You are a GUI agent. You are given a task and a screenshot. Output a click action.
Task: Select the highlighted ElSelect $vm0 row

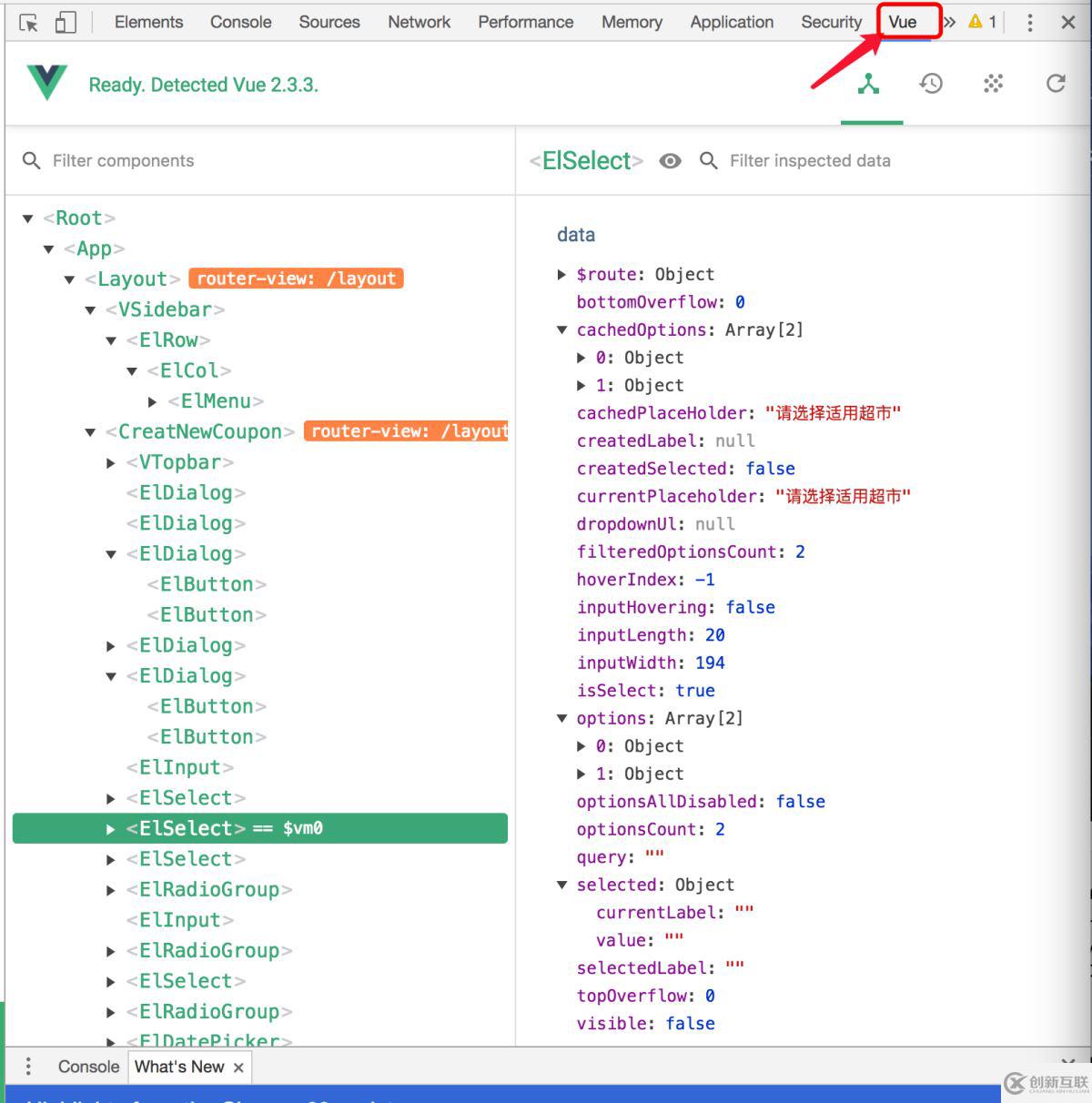[x=260, y=828]
